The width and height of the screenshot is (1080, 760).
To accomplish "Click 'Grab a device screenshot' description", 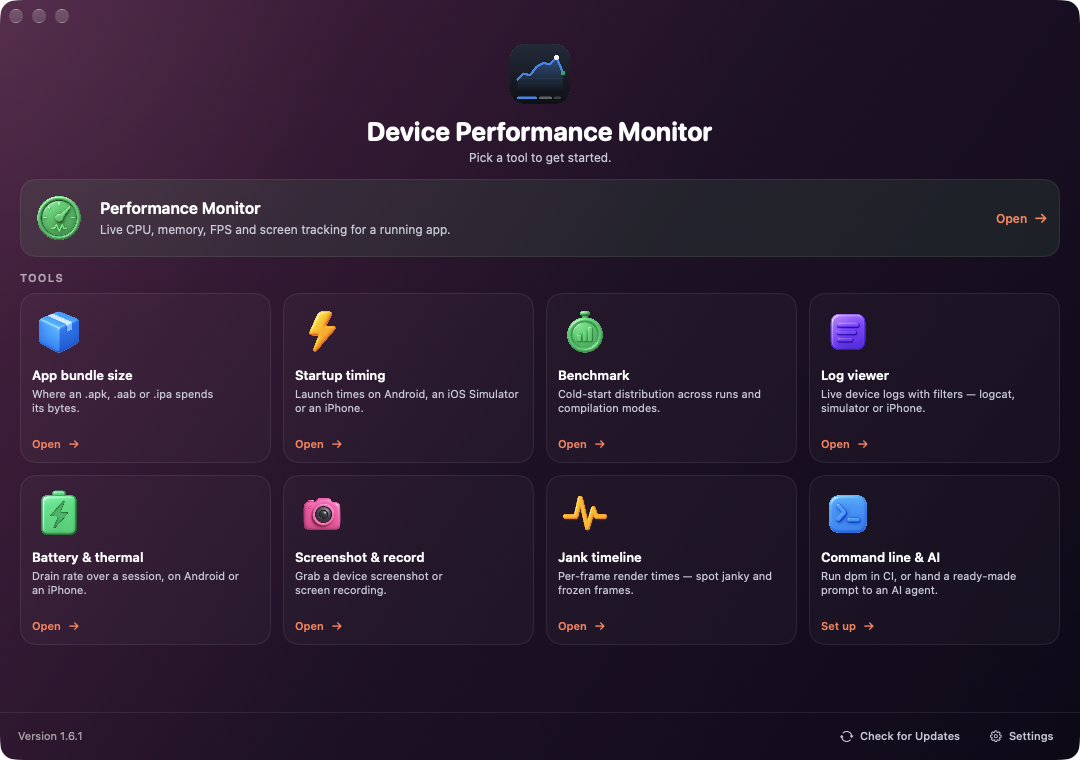I will [368, 583].
